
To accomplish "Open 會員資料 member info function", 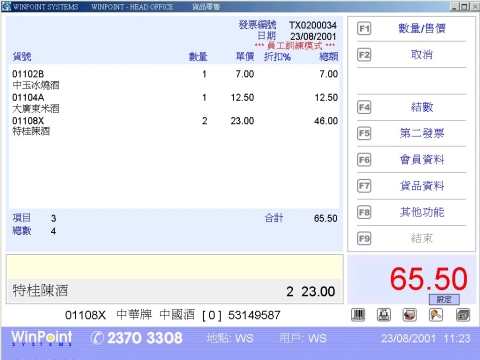I will pos(422,160).
